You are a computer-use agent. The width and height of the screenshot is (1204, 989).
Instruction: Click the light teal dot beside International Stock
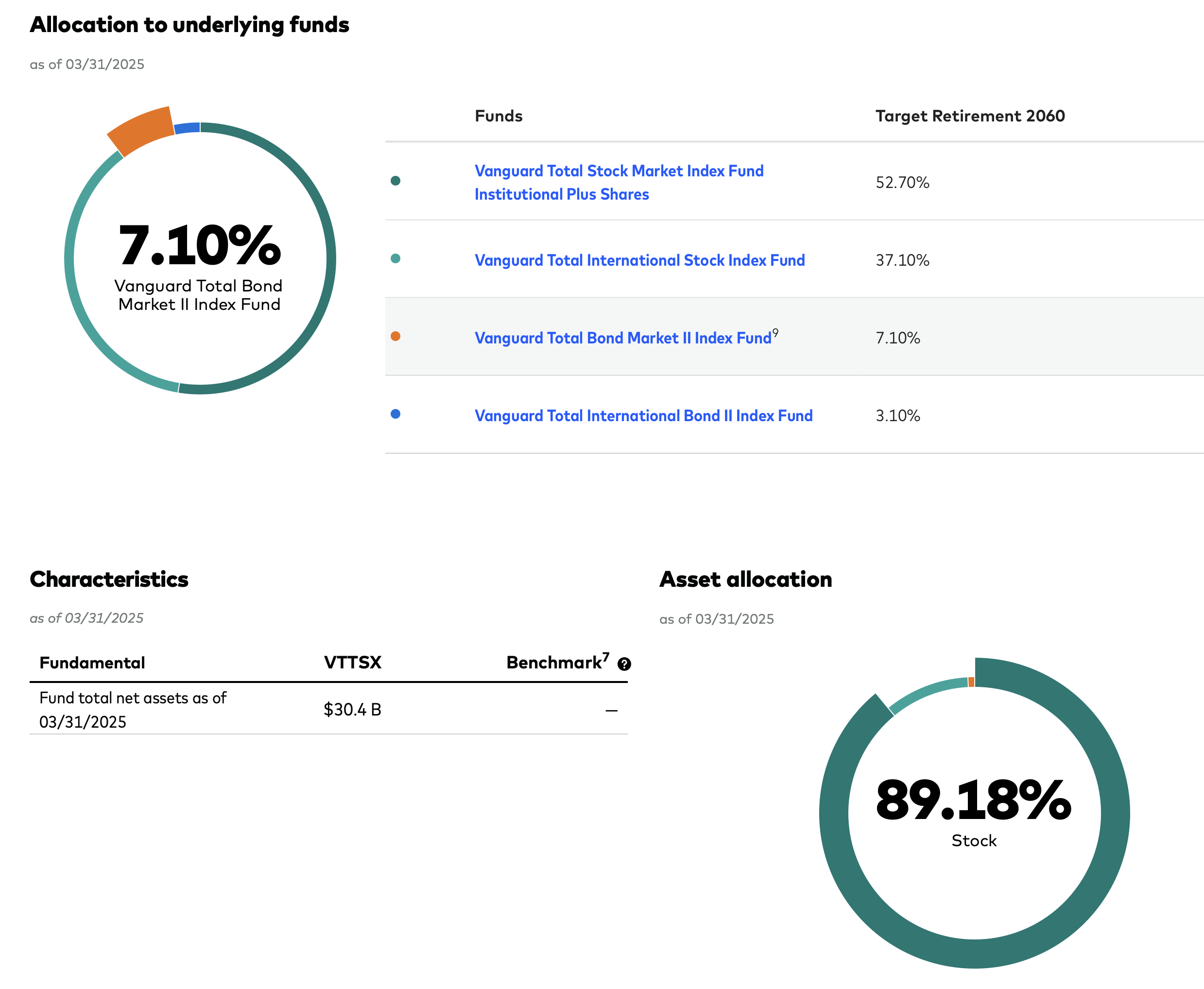point(396,258)
